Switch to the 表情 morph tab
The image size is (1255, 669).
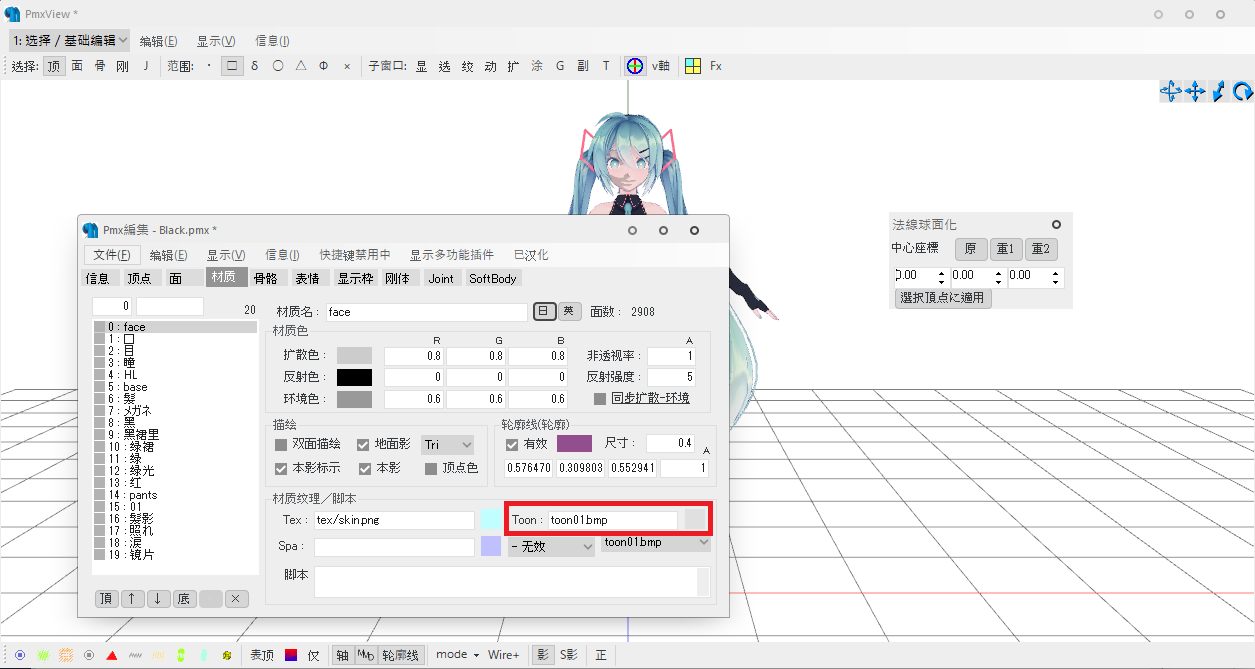pos(307,279)
